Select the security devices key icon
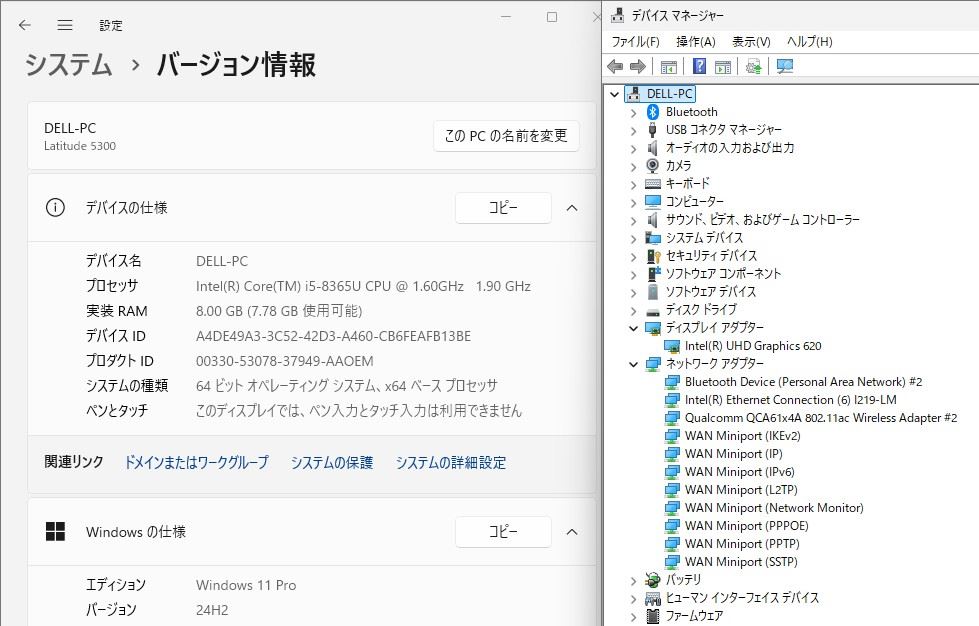The image size is (979, 626). pyautogui.click(x=653, y=256)
